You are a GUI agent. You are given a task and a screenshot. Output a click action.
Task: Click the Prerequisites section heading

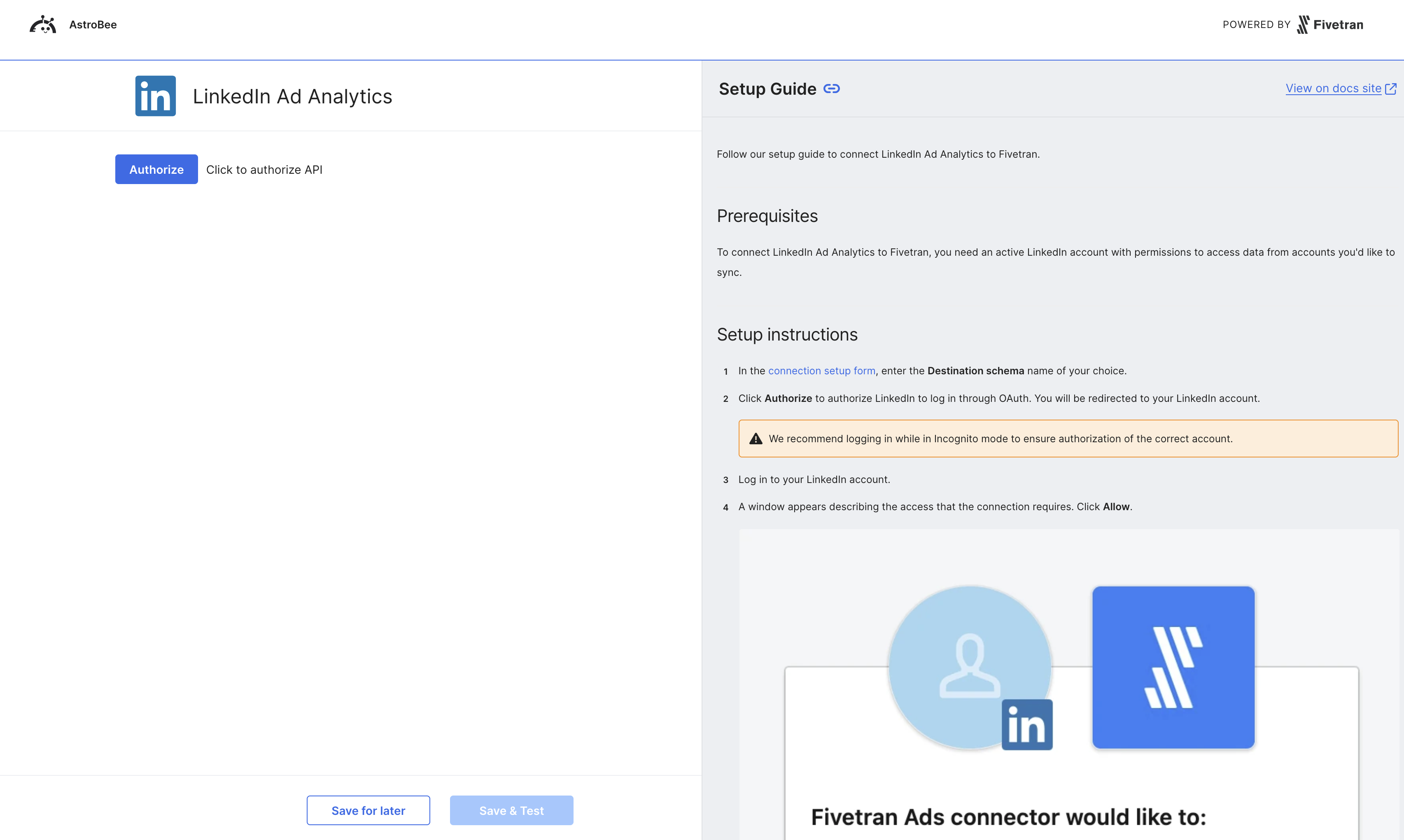tap(767, 216)
